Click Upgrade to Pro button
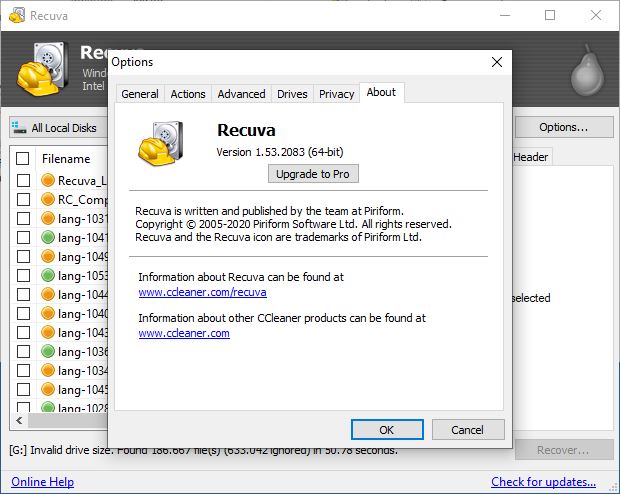The height and width of the screenshot is (494, 620). [x=313, y=174]
